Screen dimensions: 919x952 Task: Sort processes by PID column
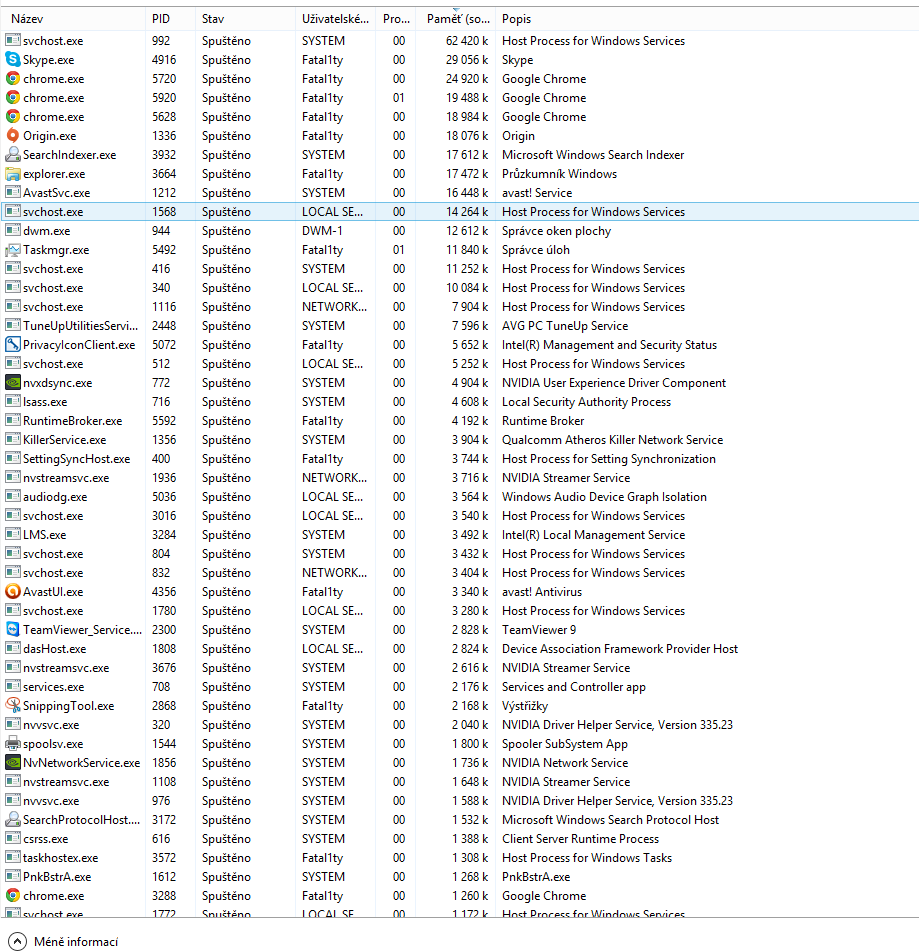(171, 19)
